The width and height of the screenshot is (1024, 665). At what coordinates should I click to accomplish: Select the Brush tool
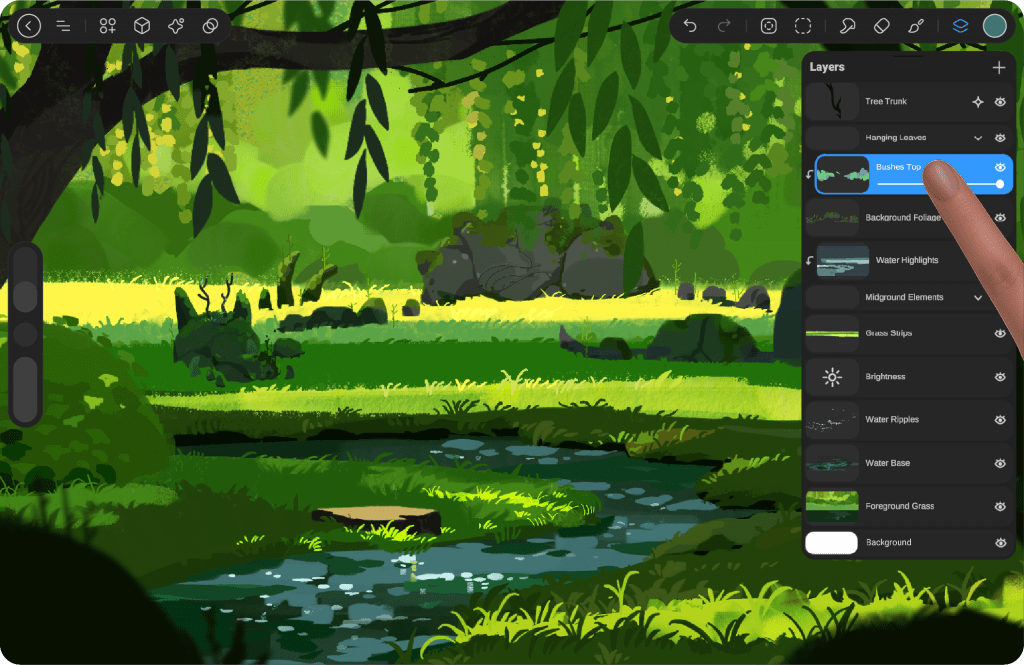(x=915, y=27)
